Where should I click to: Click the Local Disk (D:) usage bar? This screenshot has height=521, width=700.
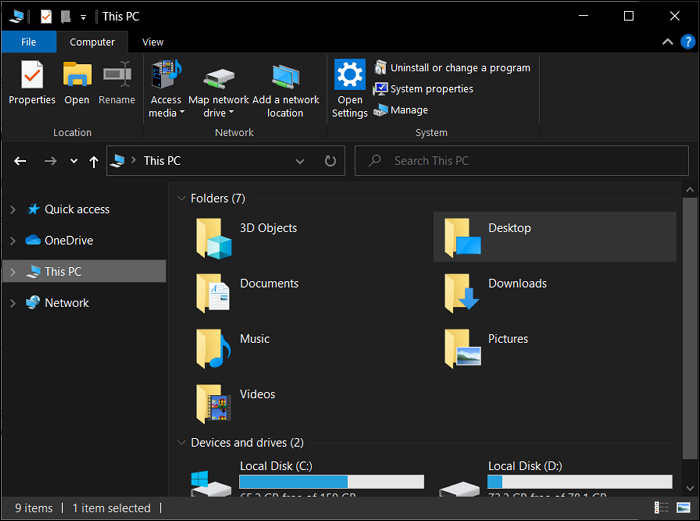(579, 482)
